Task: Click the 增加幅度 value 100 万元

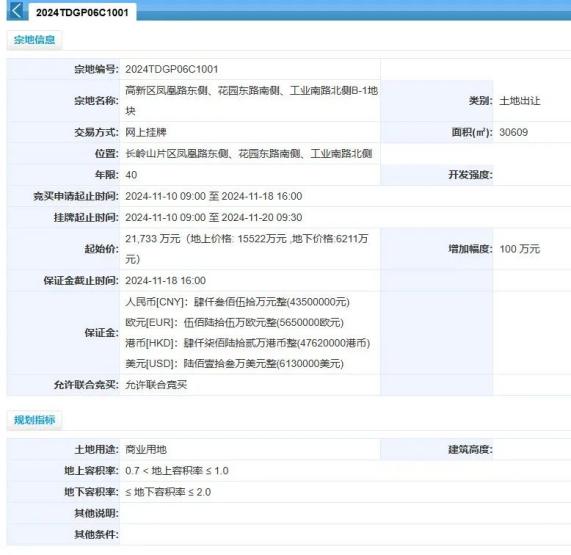Action: click(520, 249)
